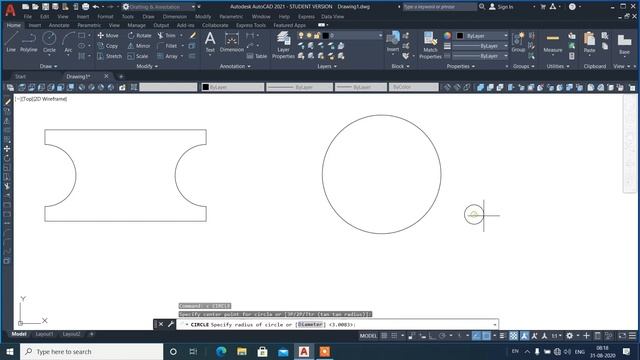Activate the Rotate command

139,36
